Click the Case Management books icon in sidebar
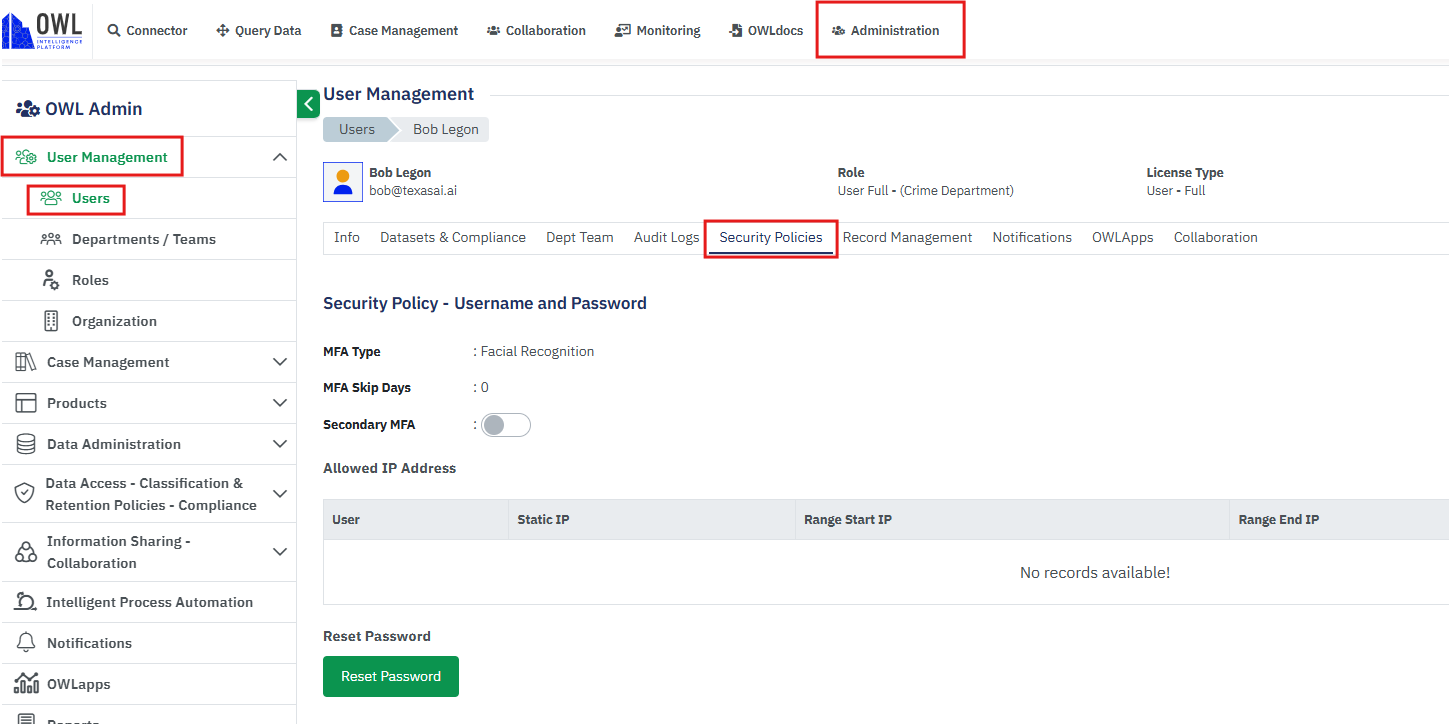The width and height of the screenshot is (1449, 724). pyautogui.click(x=26, y=362)
